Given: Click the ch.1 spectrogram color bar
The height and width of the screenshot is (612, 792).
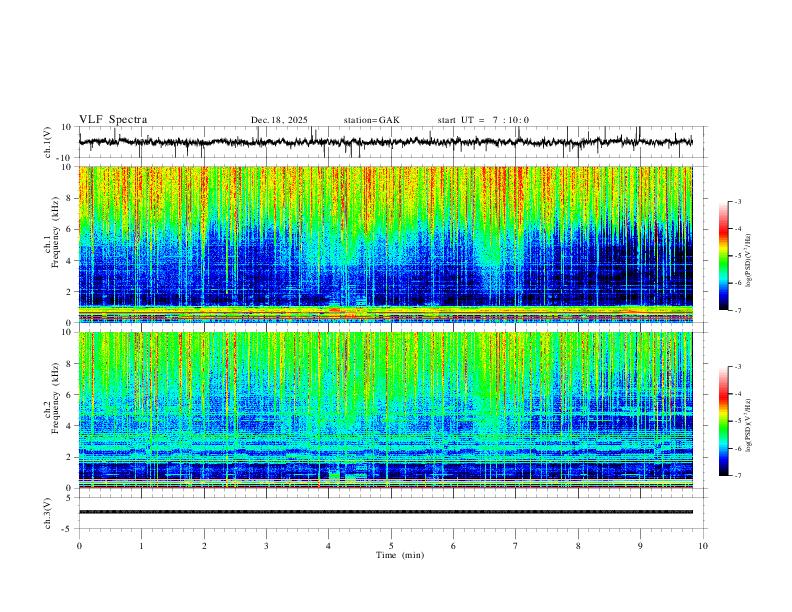Looking at the screenshot, I should 723,256.
